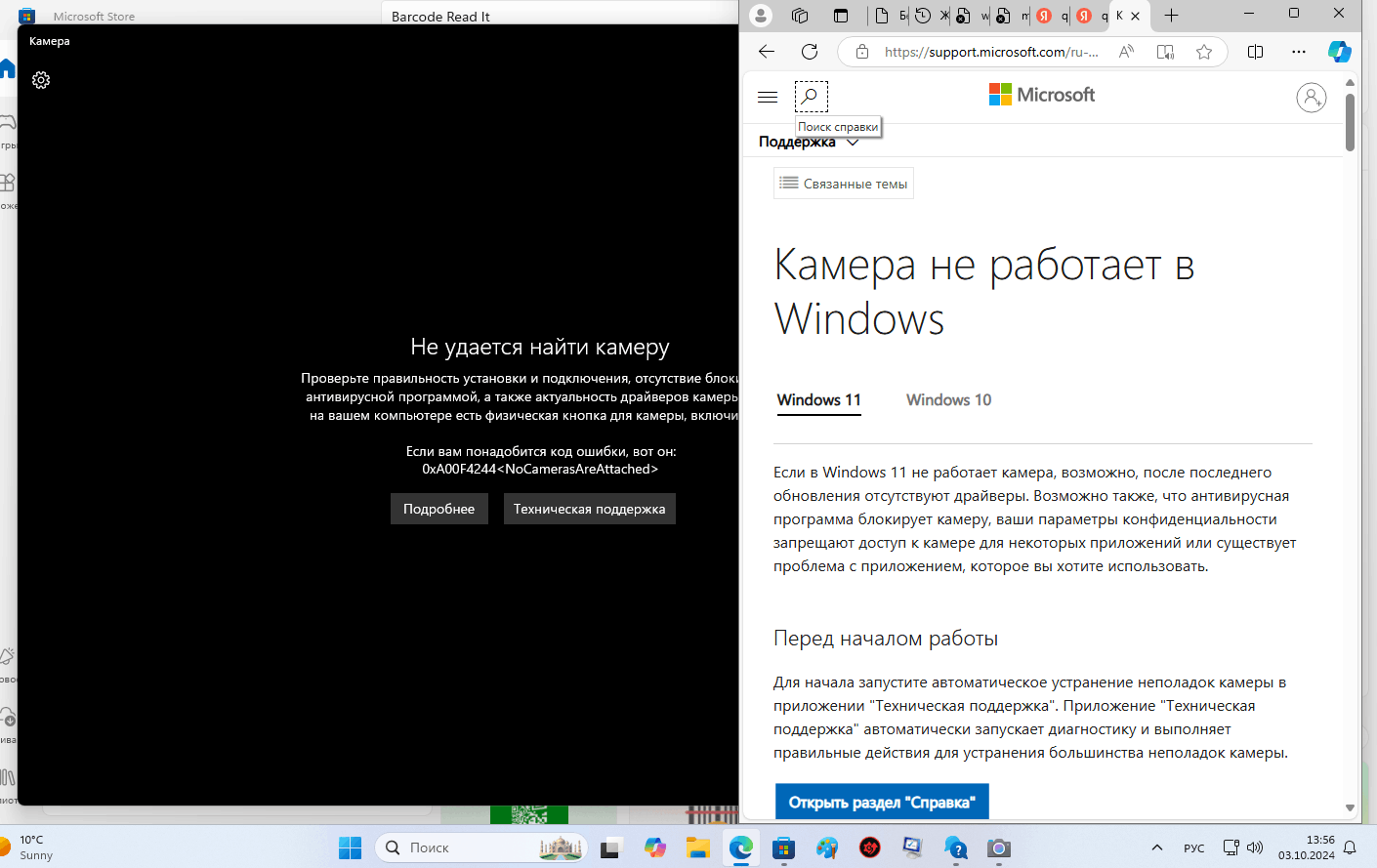Open Paint from the taskbar

(827, 847)
